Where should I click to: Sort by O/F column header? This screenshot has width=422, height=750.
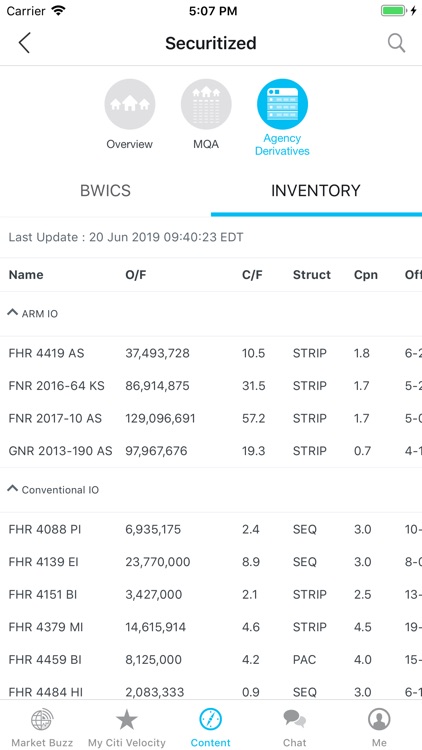(135, 275)
